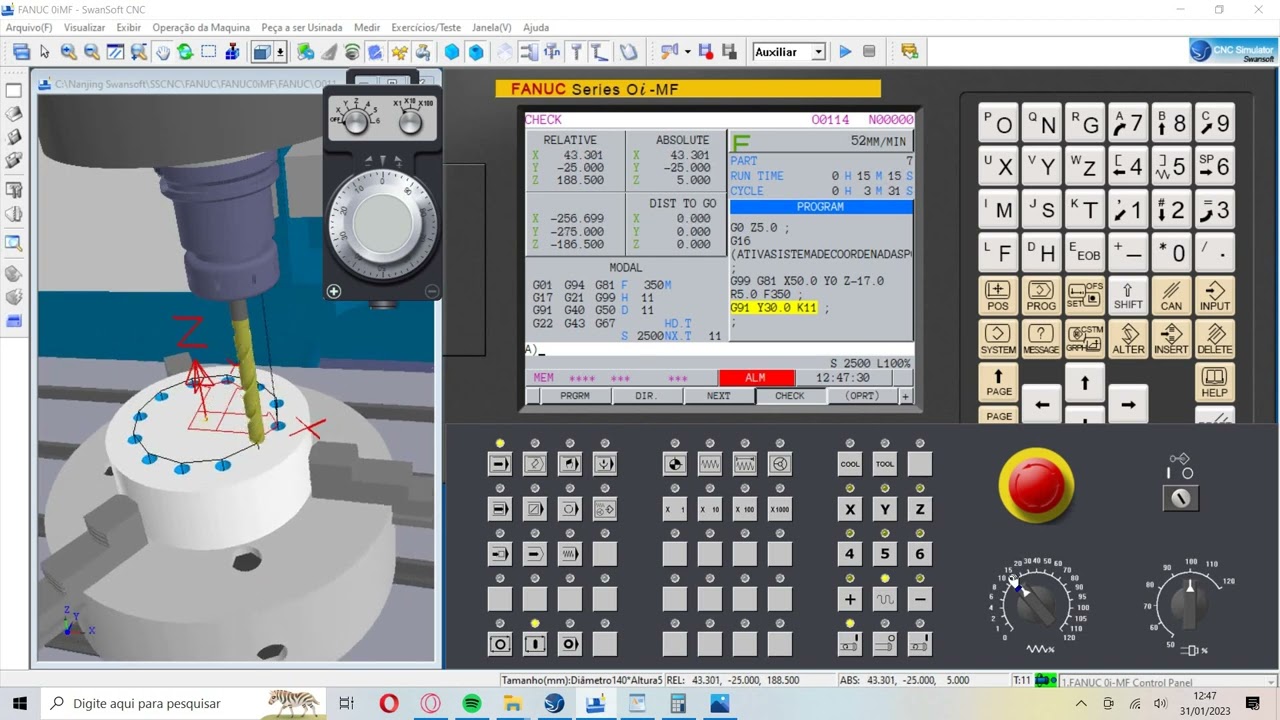Open Spotify from the Windows taskbar
This screenshot has height=720, width=1280.
pos(471,703)
